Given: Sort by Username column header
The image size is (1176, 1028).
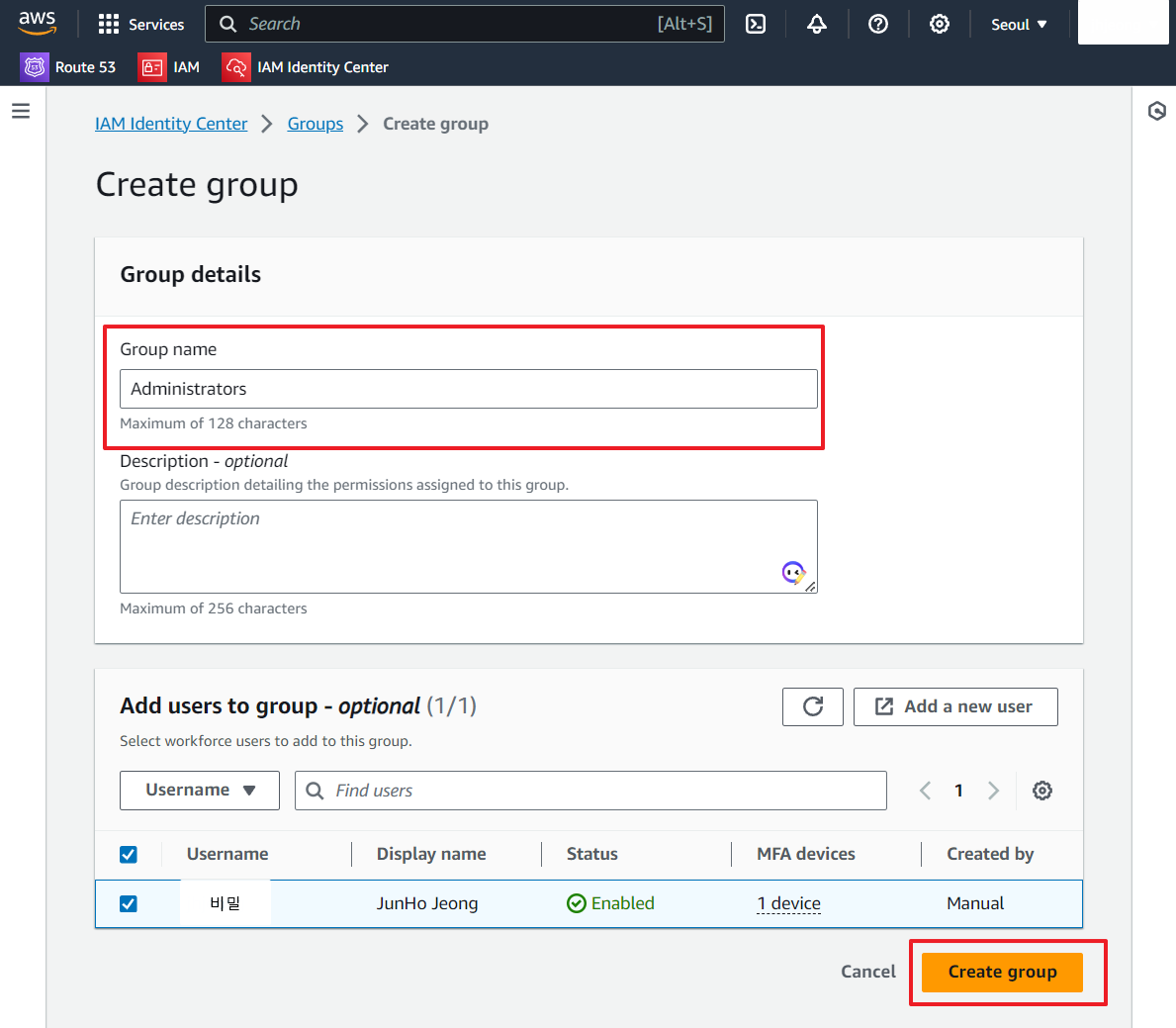Looking at the screenshot, I should coord(227,854).
